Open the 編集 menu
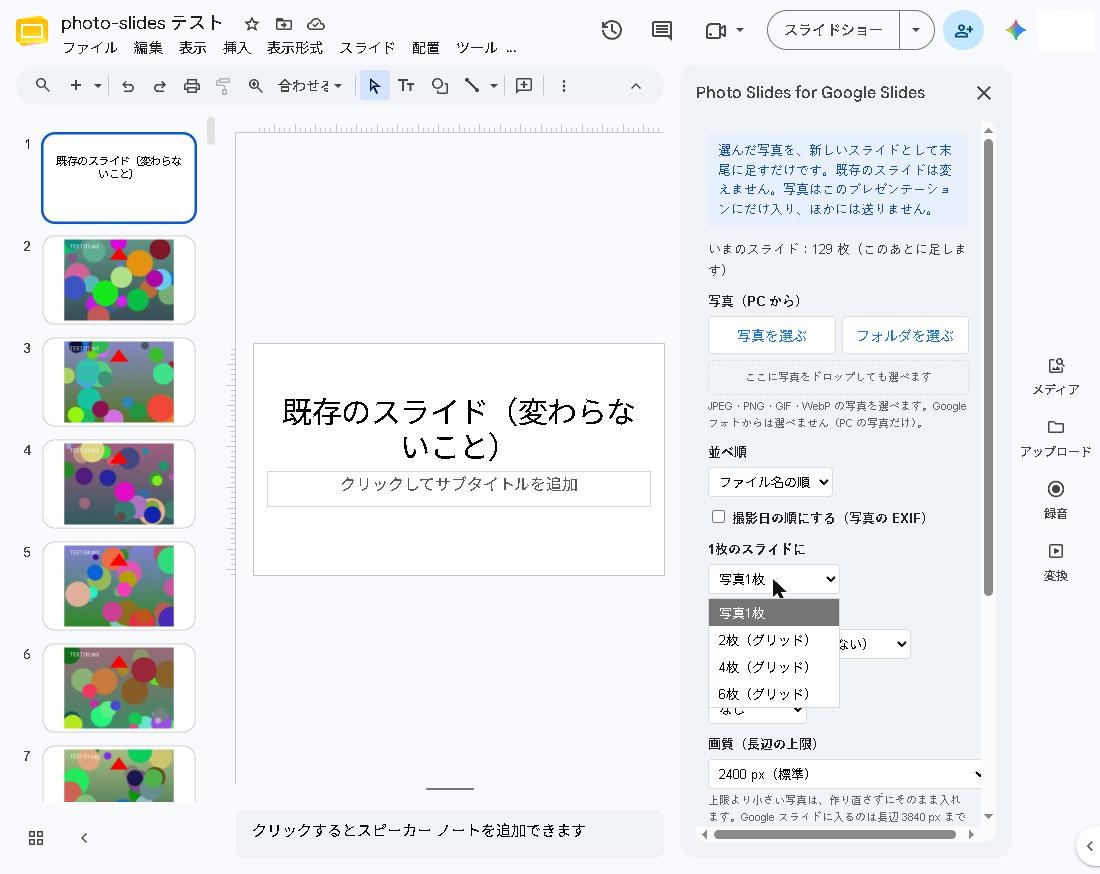 [x=148, y=48]
